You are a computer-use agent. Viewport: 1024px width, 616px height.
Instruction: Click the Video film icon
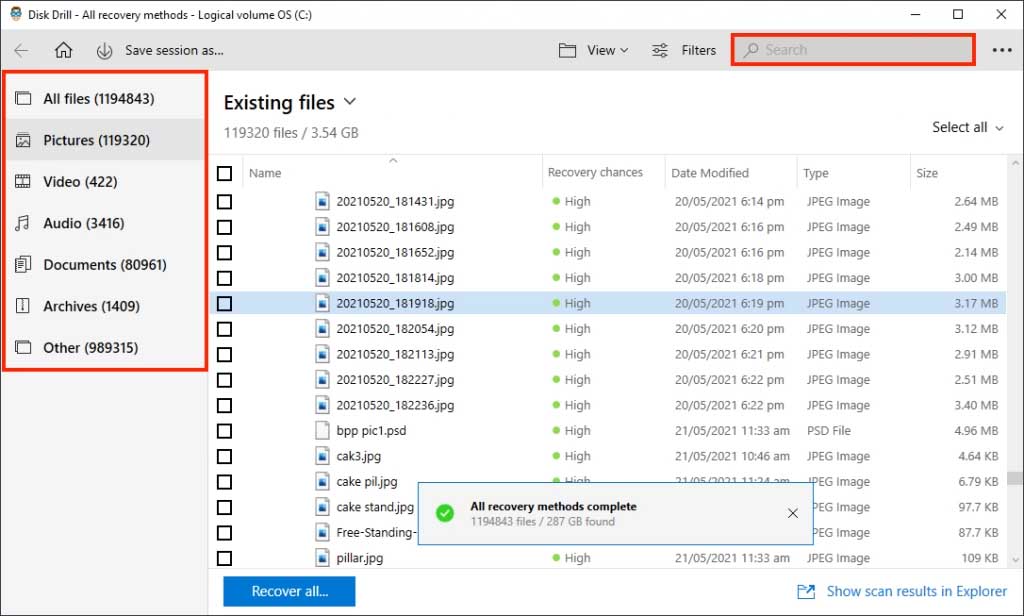[23, 182]
